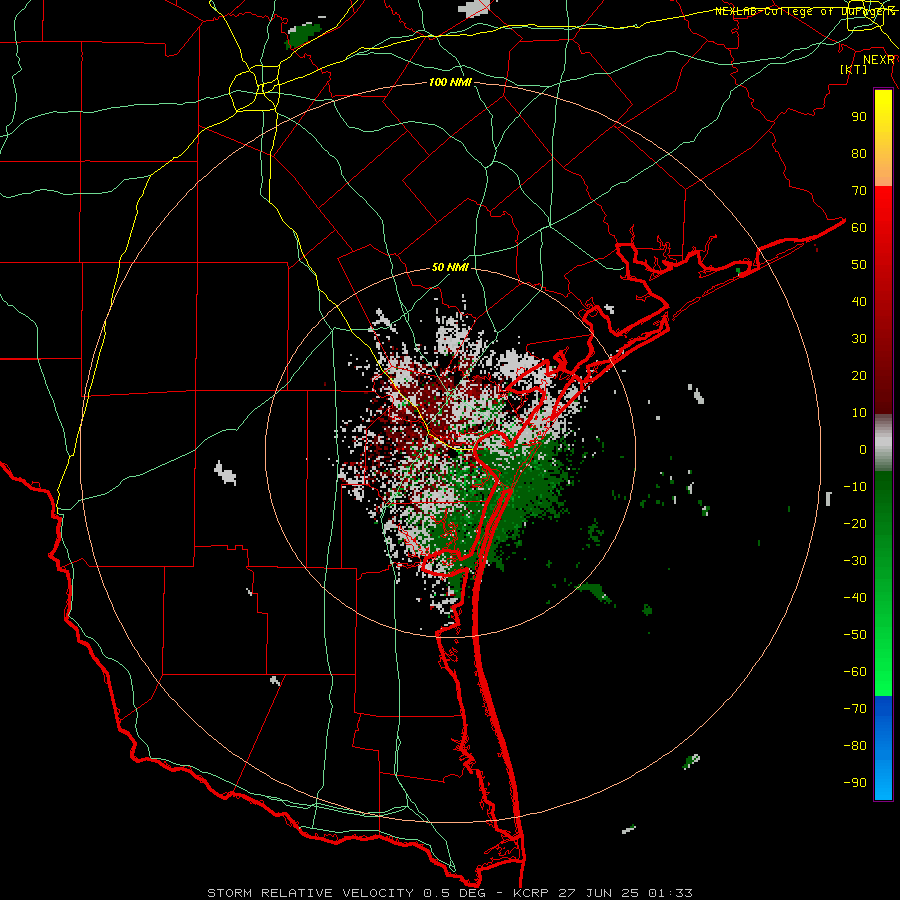Click the "27 JUN 25" date in caption
Viewport: 900px width, 900px height.
click(x=598, y=893)
